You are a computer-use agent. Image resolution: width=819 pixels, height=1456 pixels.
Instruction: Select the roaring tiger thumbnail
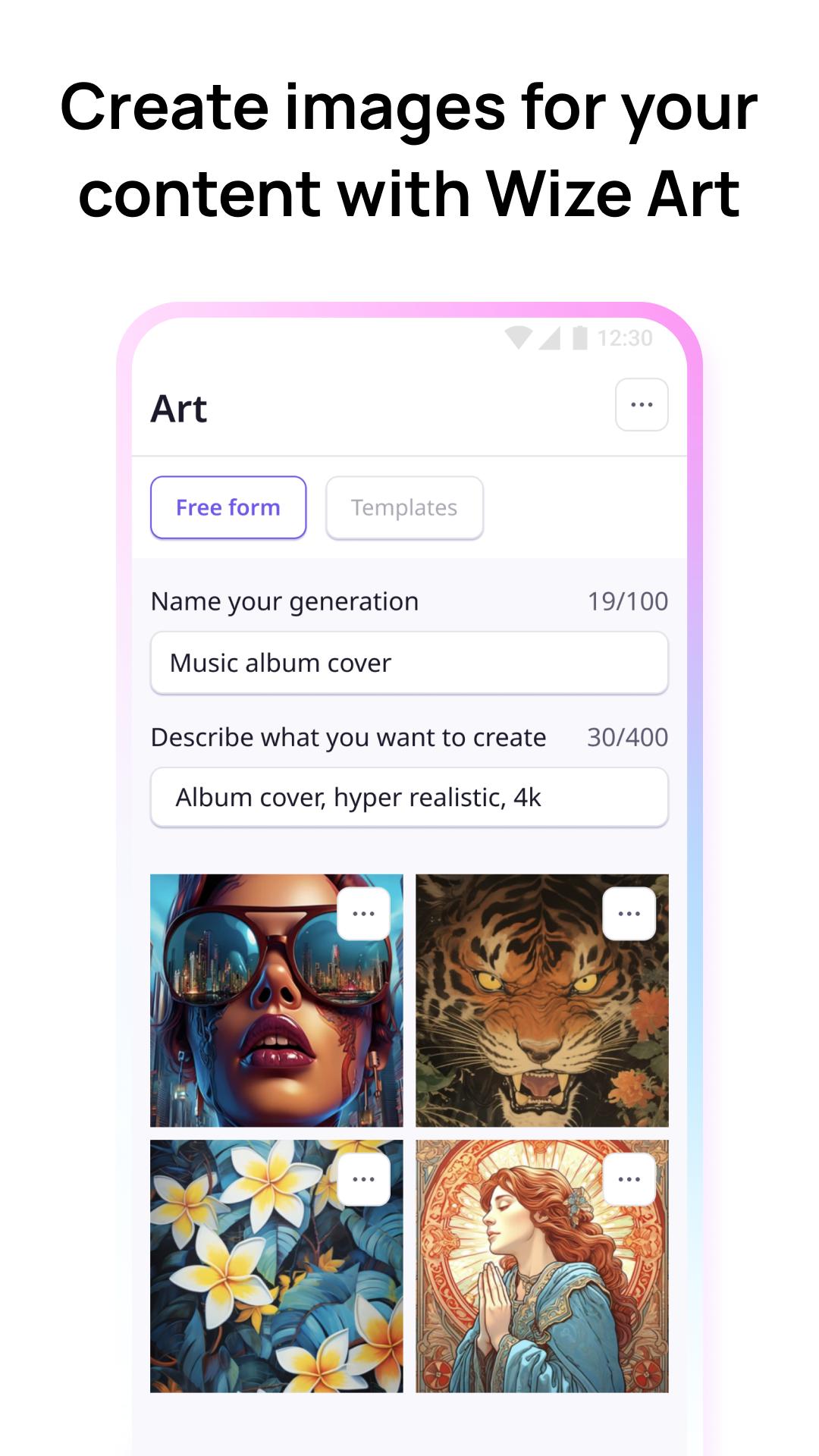[x=542, y=1000]
